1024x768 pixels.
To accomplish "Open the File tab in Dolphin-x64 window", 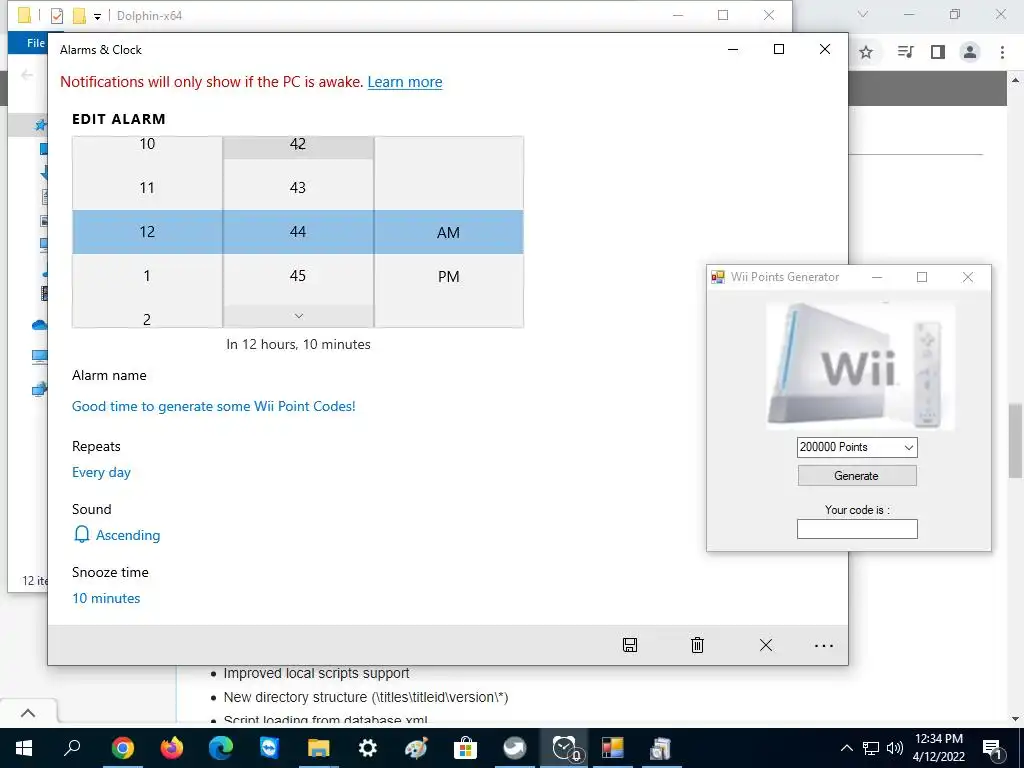I will pos(35,43).
